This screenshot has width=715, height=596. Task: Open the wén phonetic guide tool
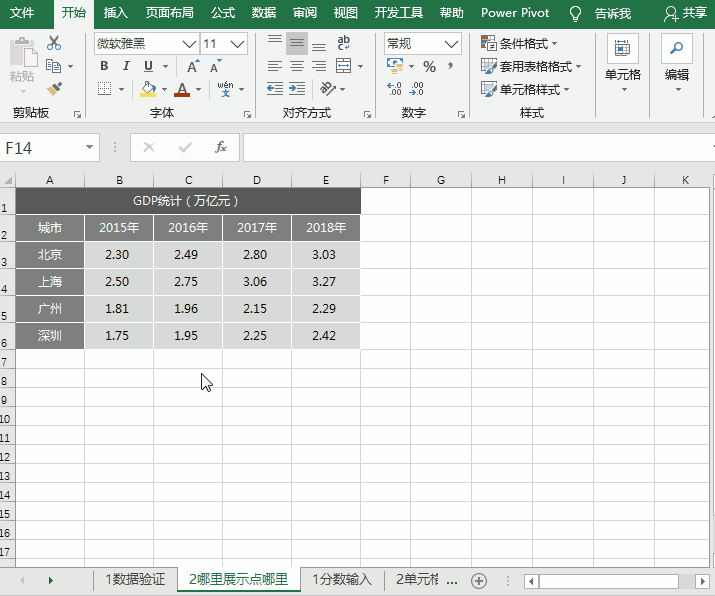click(225, 88)
